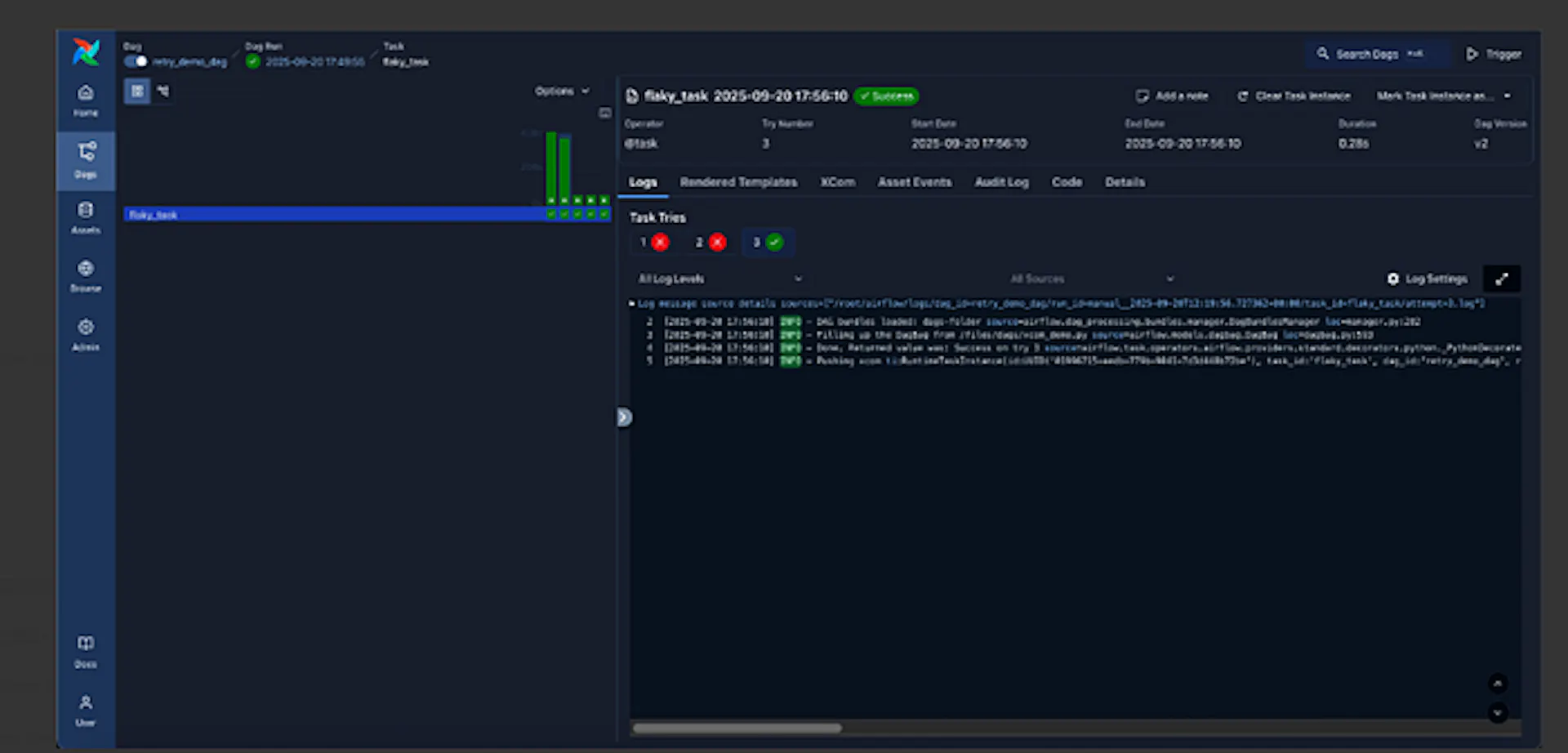Collapse the details panel with the round arrow
This screenshot has height=753, width=1568.
[x=624, y=417]
